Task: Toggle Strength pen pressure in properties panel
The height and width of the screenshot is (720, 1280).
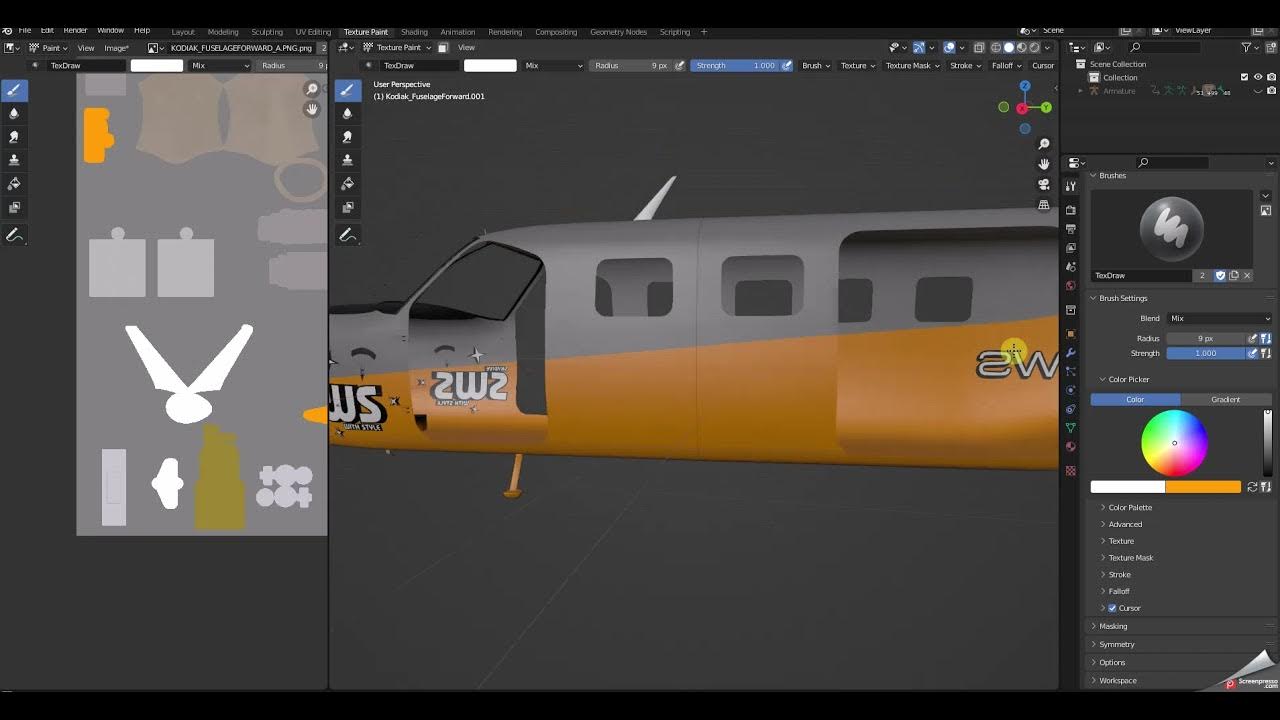Action: click(x=1252, y=353)
